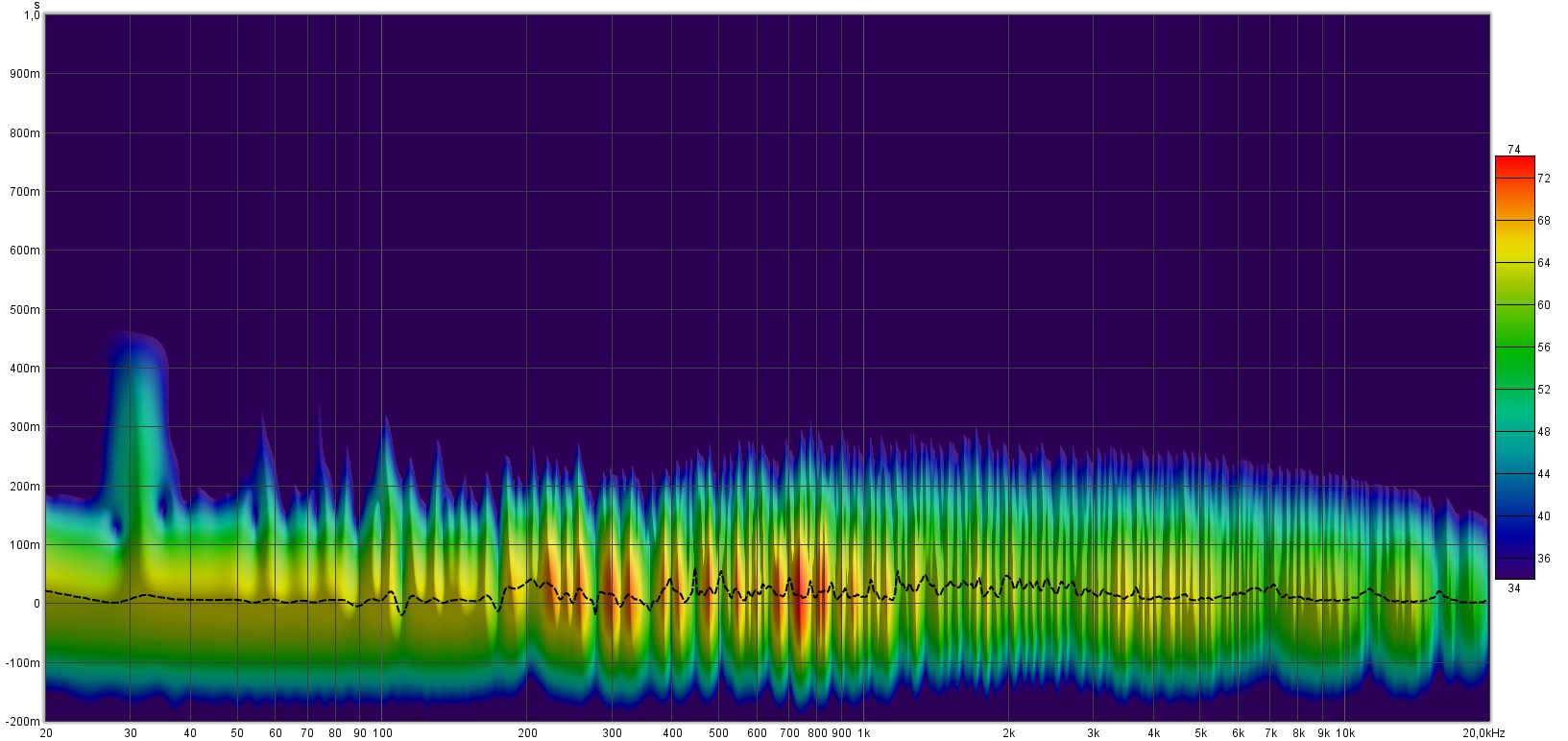Click the 74 maximum value above color scale

point(1513,149)
